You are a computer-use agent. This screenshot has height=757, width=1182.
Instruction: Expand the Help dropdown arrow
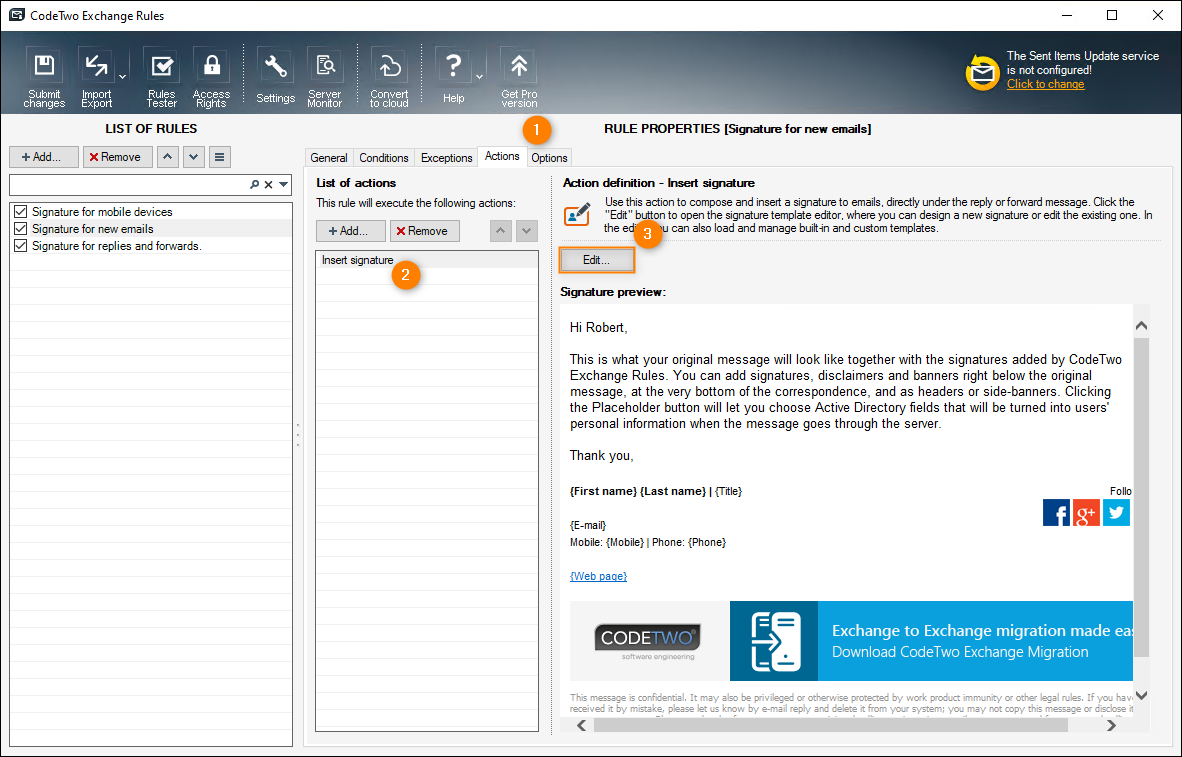click(479, 76)
